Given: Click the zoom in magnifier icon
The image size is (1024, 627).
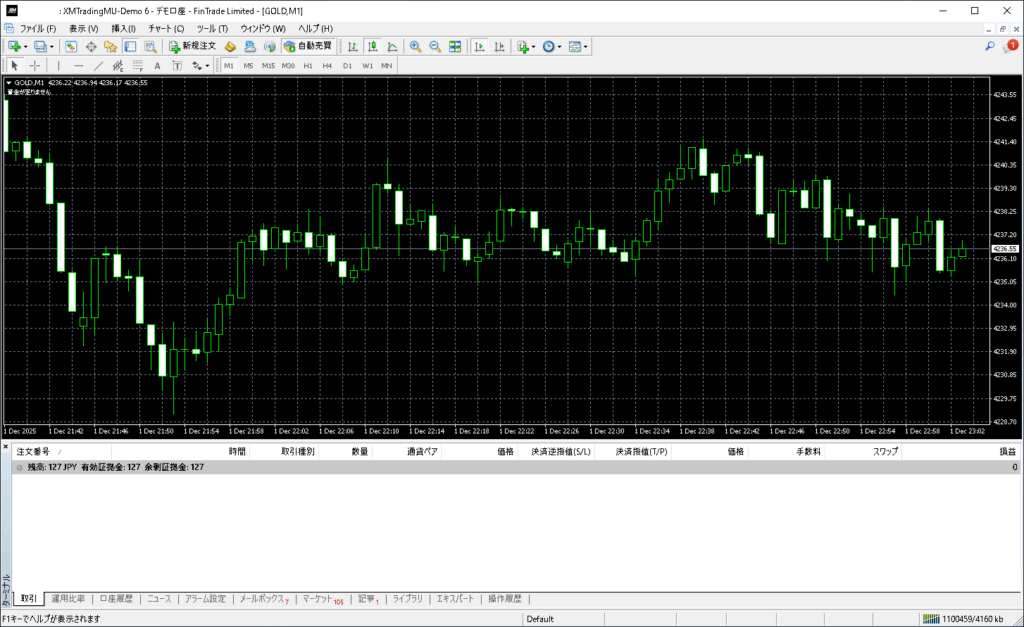Looking at the screenshot, I should tap(415, 46).
